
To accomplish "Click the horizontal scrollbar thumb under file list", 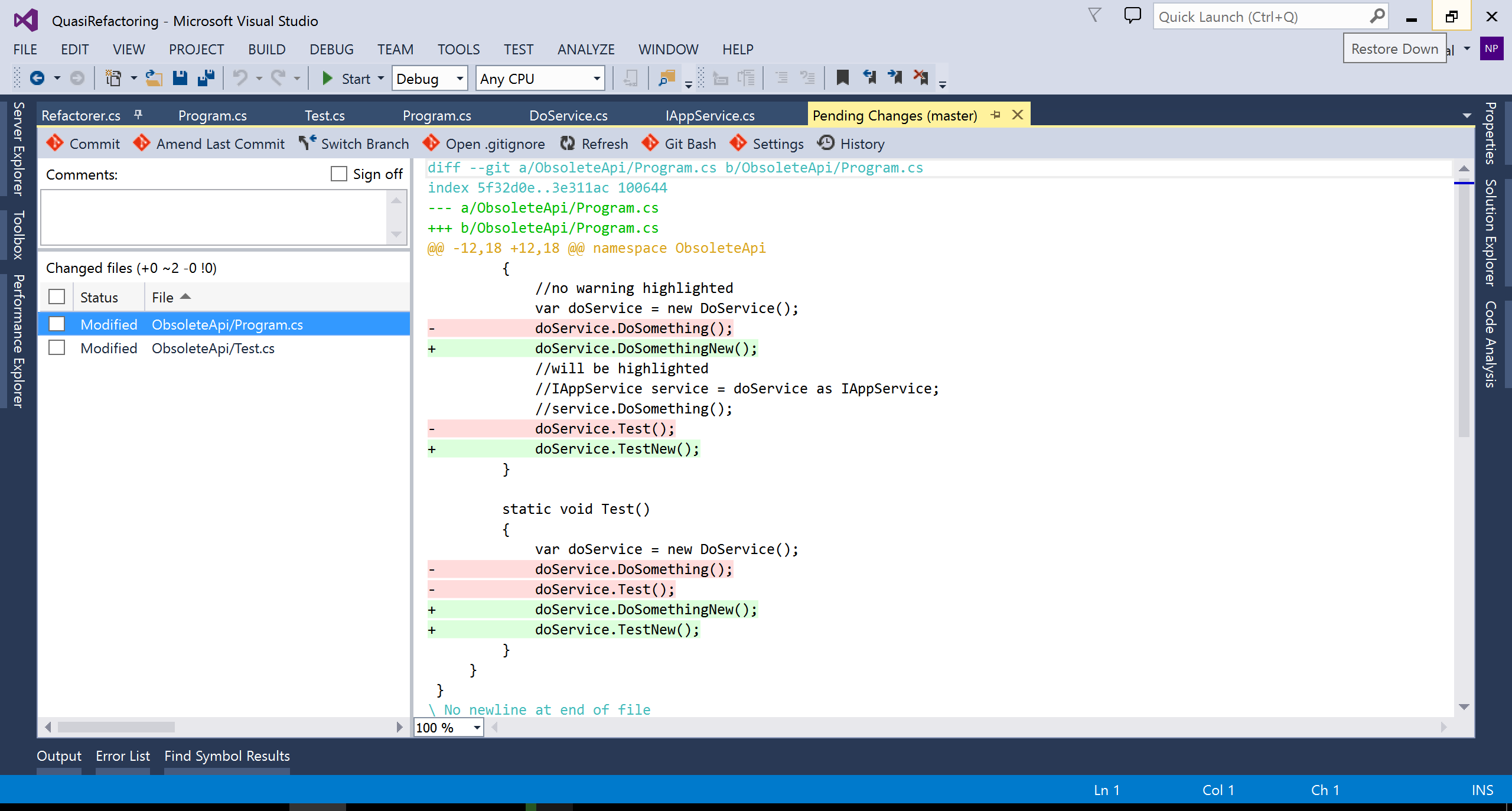I will 116,727.
